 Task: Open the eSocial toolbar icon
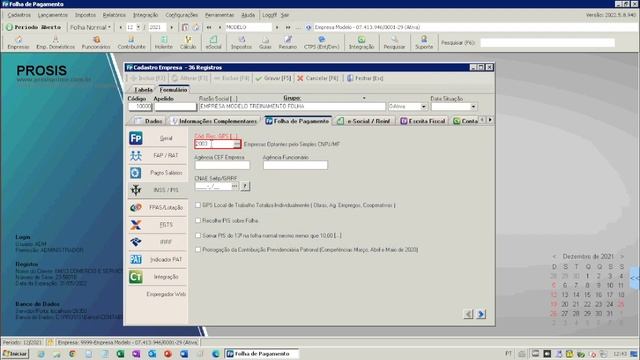(213, 42)
